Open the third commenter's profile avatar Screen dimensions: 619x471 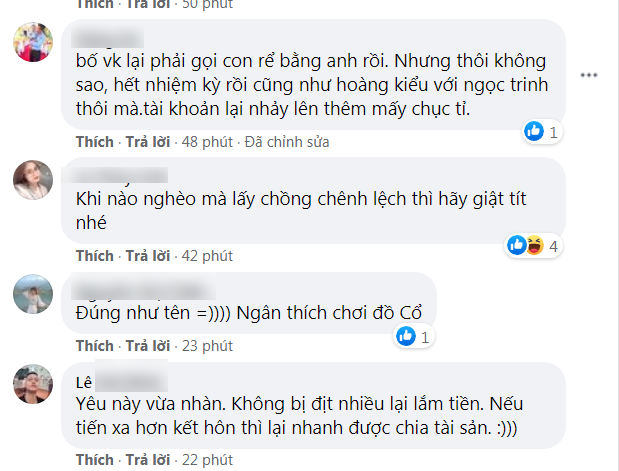point(32,293)
